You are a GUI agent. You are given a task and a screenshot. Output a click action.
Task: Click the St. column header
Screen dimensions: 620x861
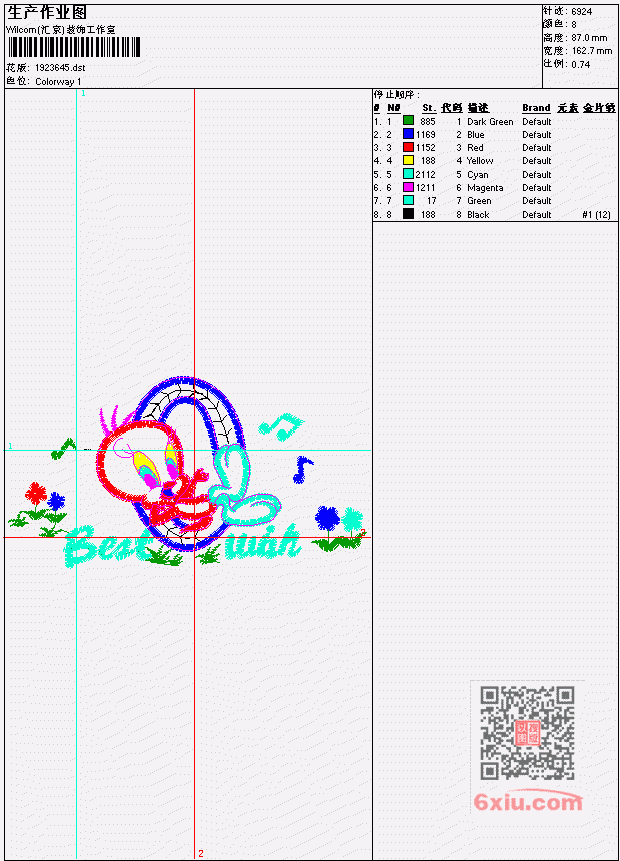pos(429,108)
